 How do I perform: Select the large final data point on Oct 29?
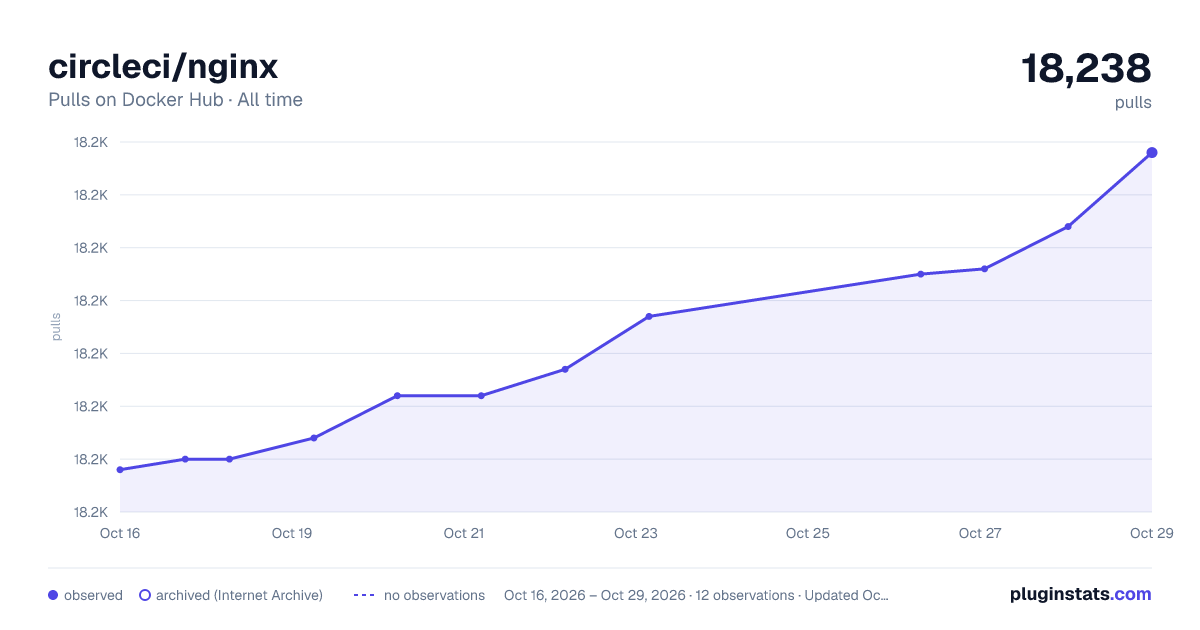(x=1152, y=152)
